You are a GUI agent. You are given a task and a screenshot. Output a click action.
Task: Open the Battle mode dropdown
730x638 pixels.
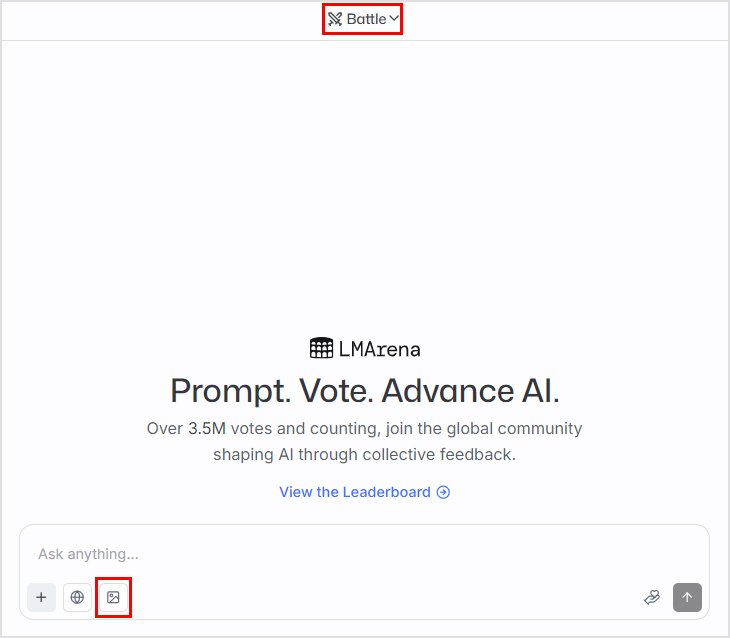tap(363, 19)
